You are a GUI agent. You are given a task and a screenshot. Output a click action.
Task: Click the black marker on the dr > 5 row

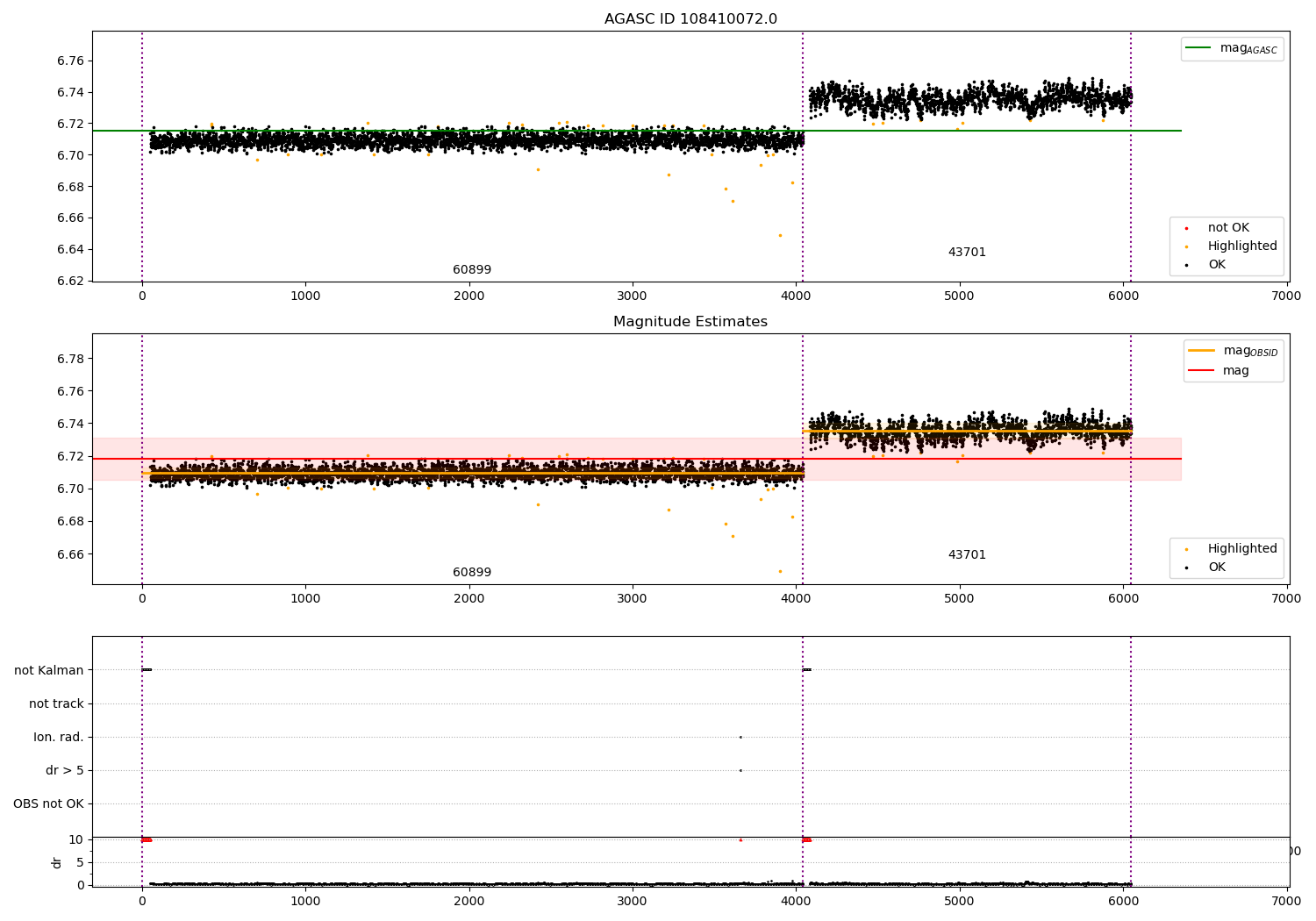(740, 770)
